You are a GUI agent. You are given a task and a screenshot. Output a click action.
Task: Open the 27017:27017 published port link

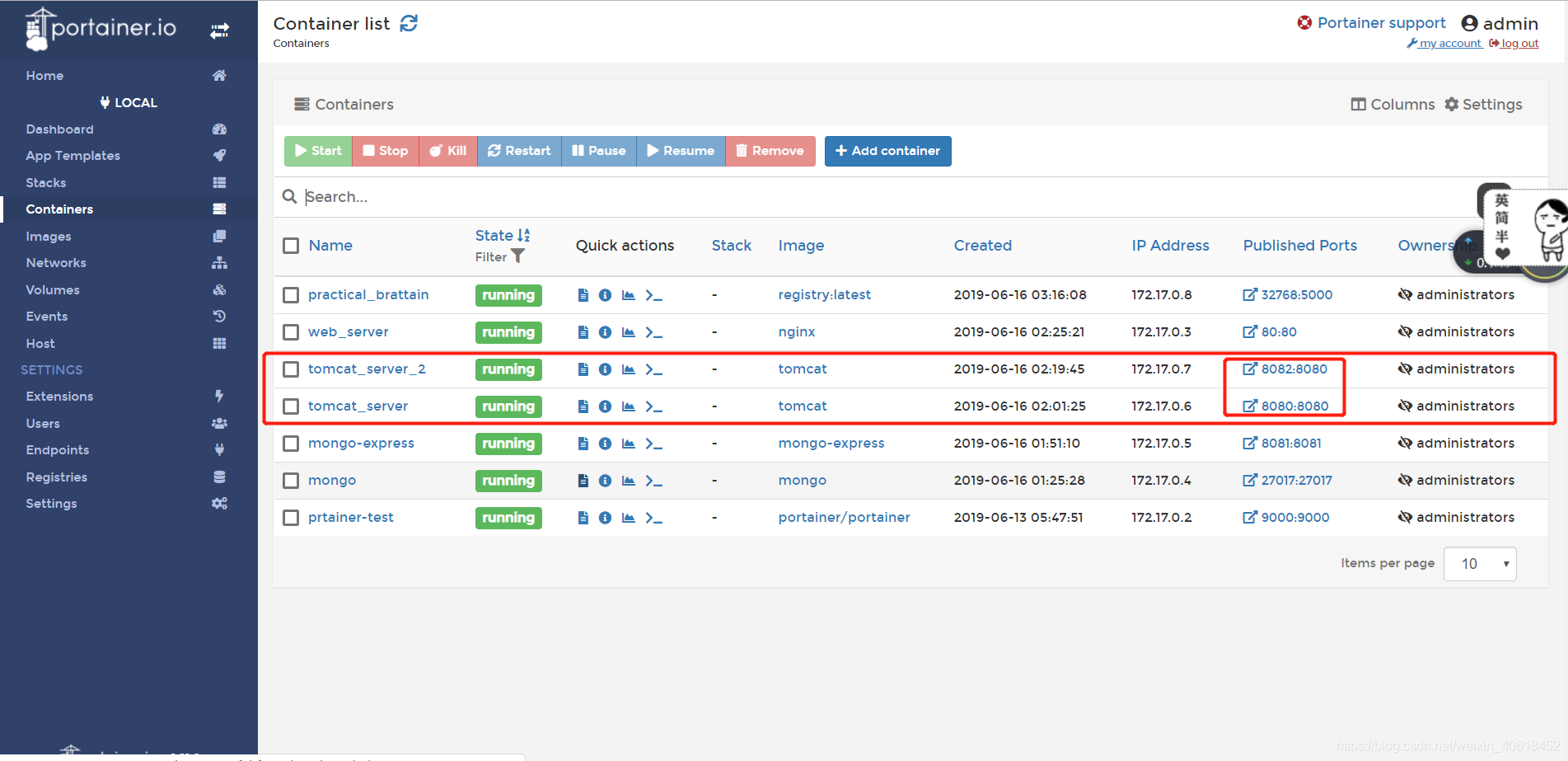pos(1288,481)
